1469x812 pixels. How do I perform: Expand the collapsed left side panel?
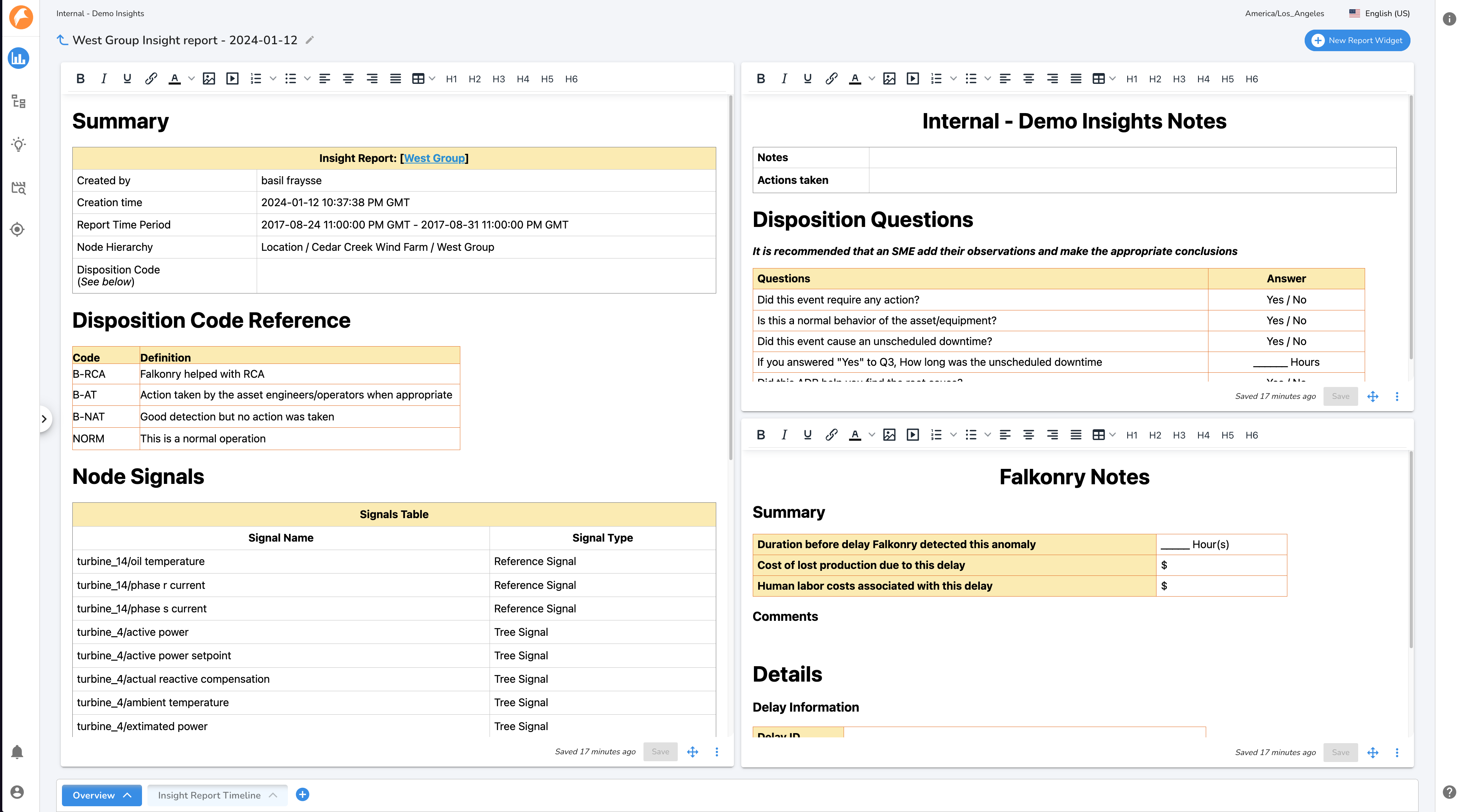point(45,419)
